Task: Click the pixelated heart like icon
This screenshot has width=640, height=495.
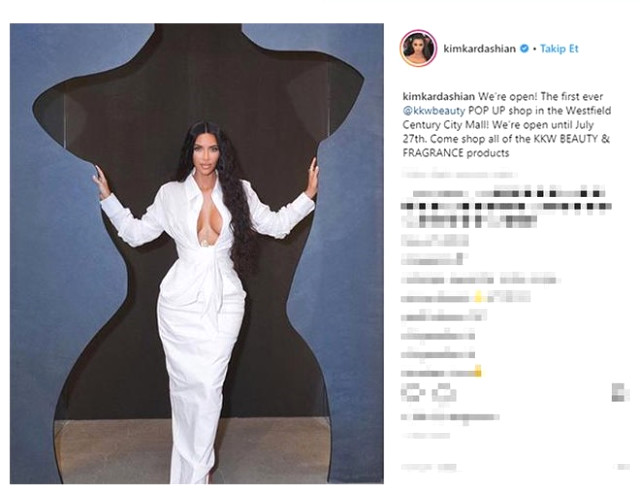Action: (410, 393)
